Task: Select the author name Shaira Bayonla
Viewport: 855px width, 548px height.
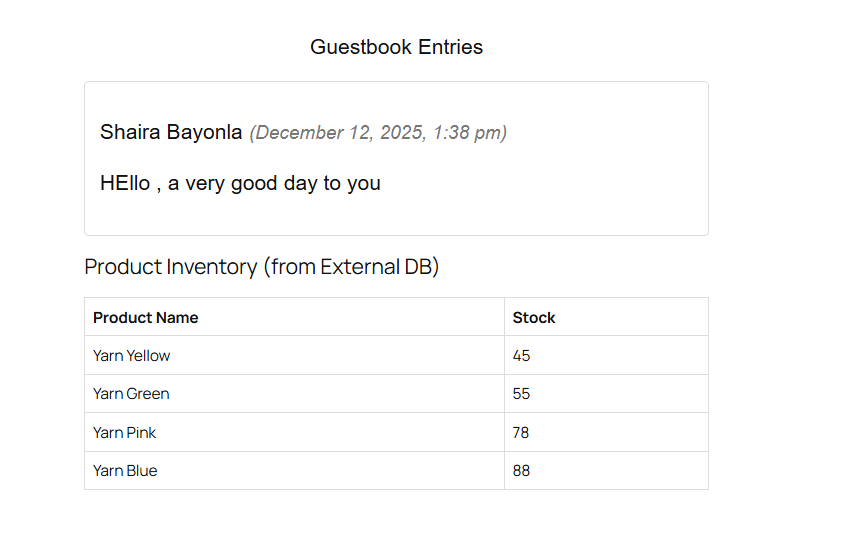Action: (171, 132)
